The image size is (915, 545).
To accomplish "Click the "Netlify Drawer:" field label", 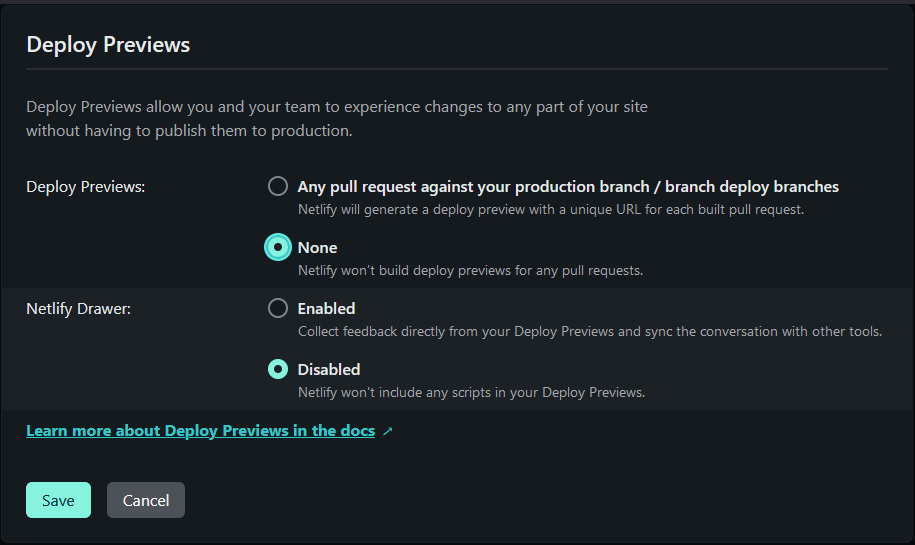I will tap(79, 309).
